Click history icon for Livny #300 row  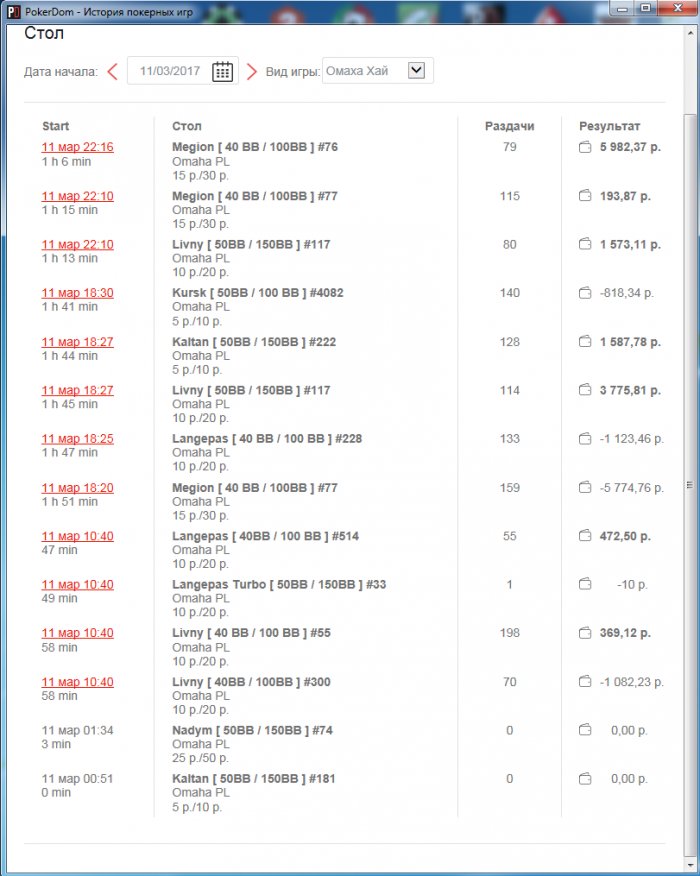pyautogui.click(x=585, y=682)
